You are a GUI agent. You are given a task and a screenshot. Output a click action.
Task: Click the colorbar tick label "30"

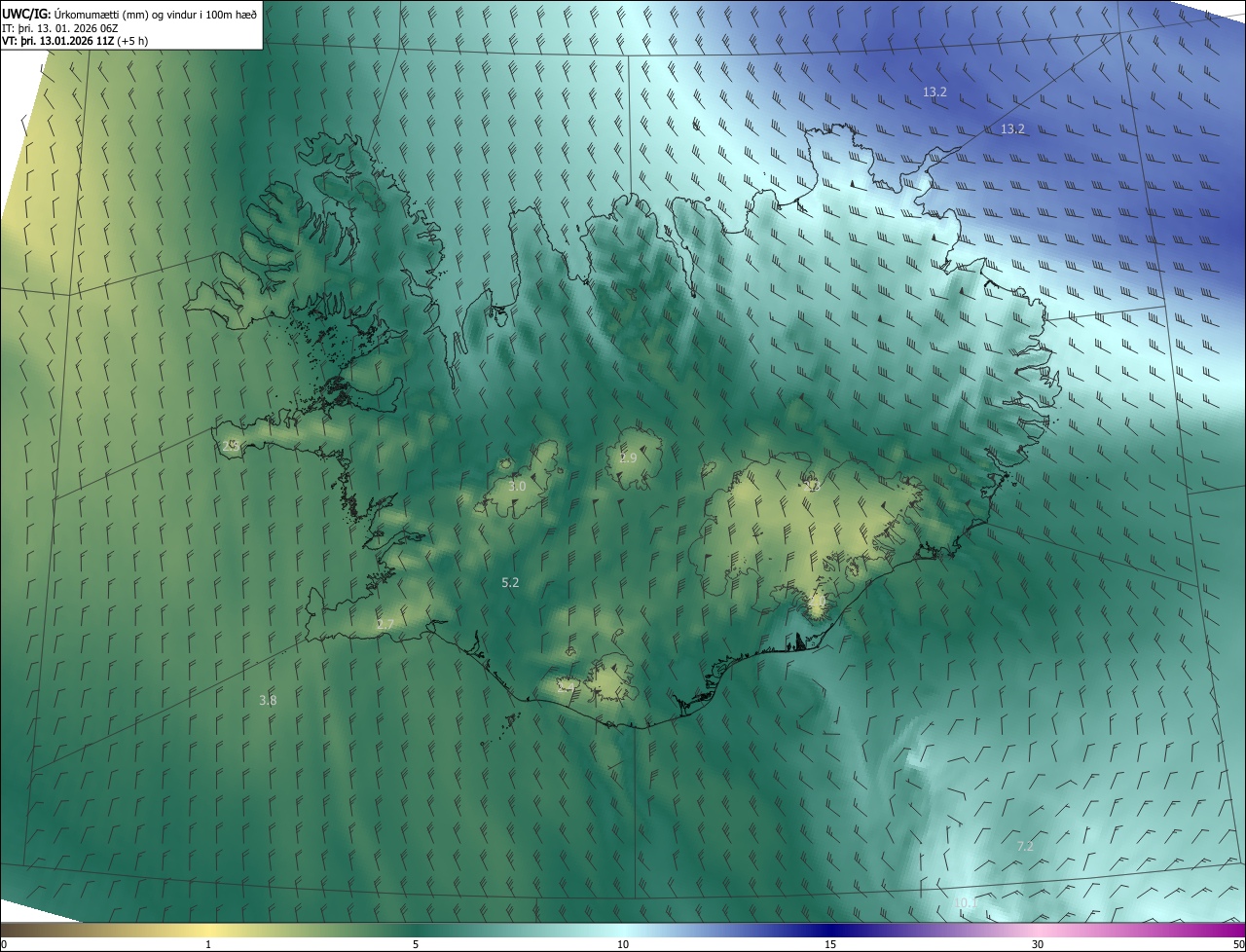(x=1038, y=944)
